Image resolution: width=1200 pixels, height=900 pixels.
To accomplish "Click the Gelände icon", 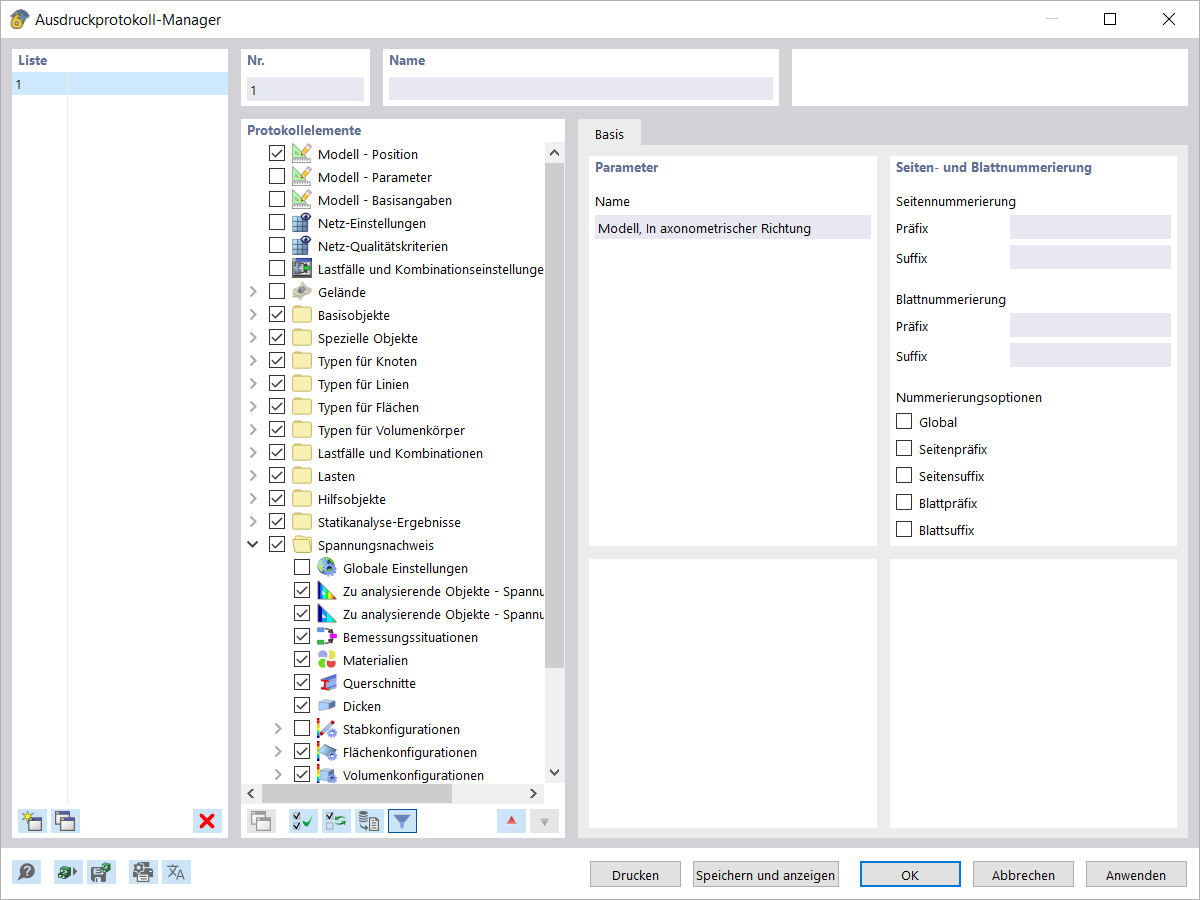I will click(302, 292).
